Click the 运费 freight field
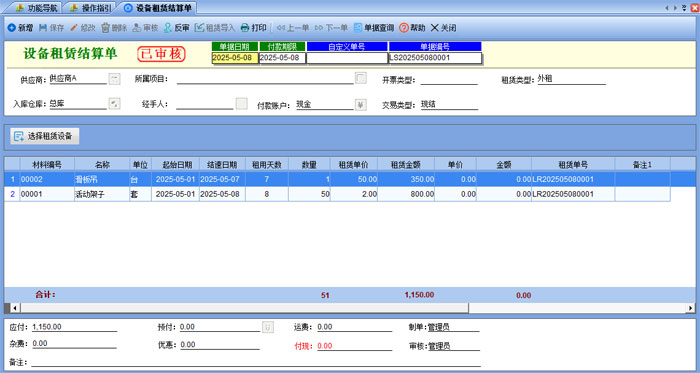This screenshot has width=700, height=373. (x=354, y=327)
